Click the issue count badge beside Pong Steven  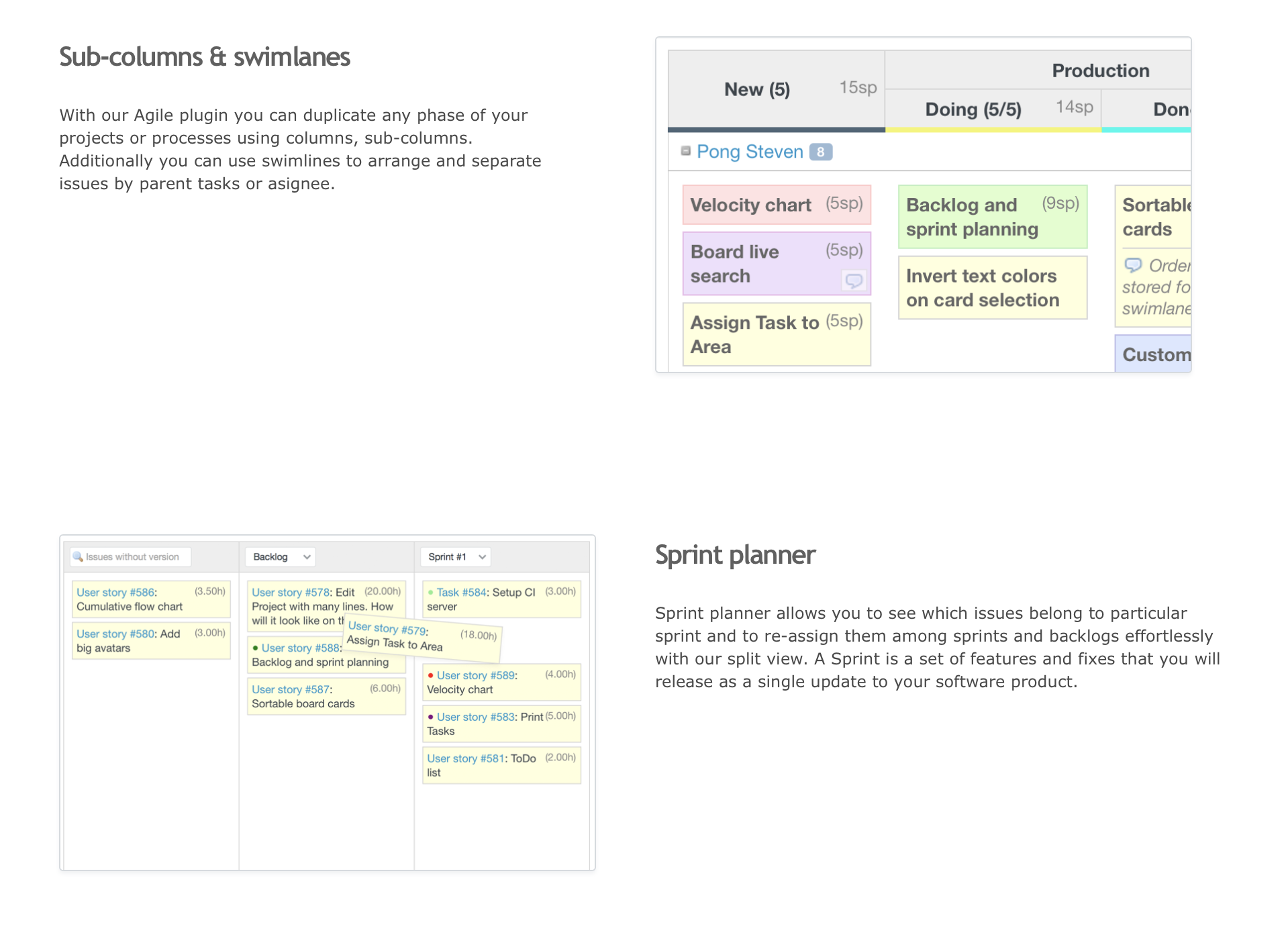[x=820, y=152]
